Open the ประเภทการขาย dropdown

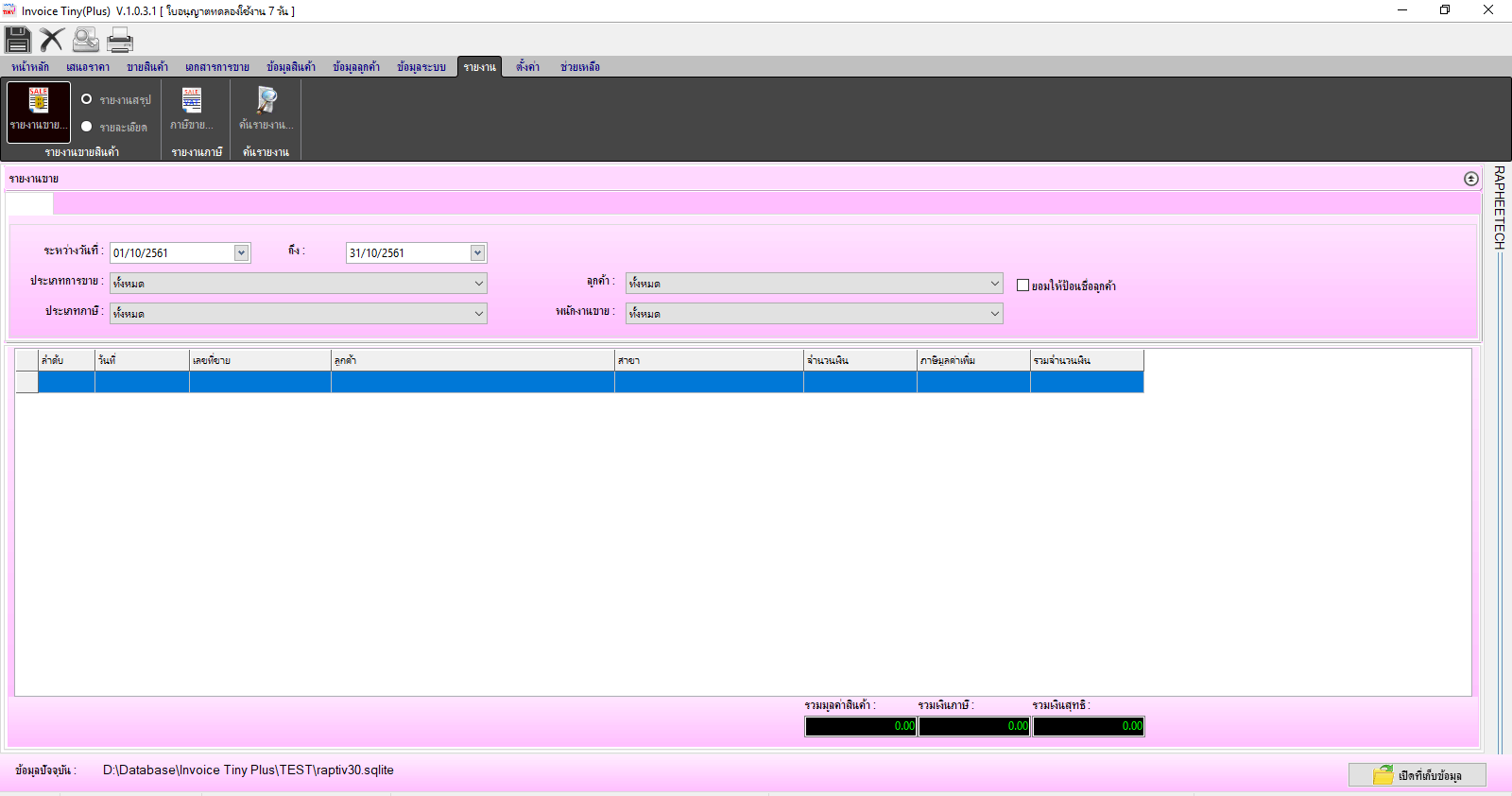pyautogui.click(x=298, y=283)
